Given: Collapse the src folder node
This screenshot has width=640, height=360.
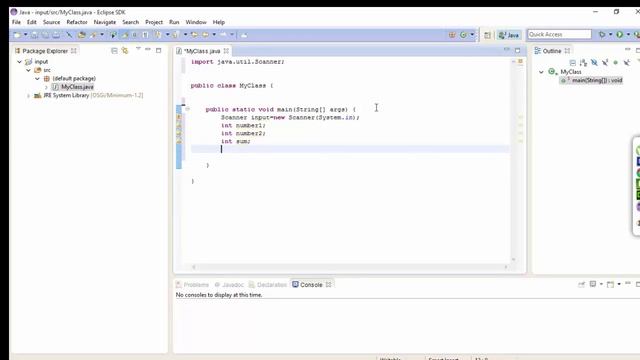Looking at the screenshot, I should pos(28,70).
